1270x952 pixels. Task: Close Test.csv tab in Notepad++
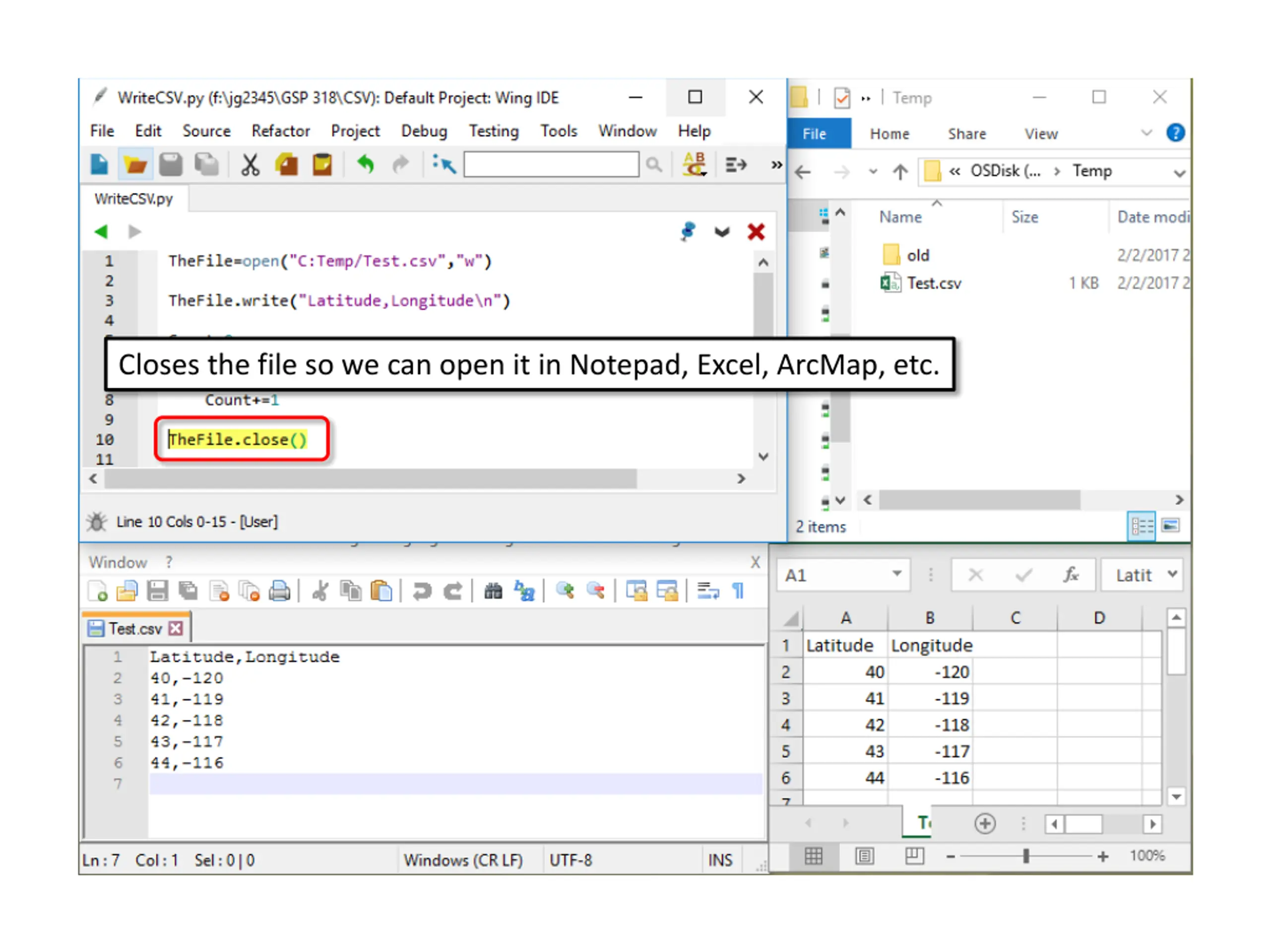click(x=176, y=629)
